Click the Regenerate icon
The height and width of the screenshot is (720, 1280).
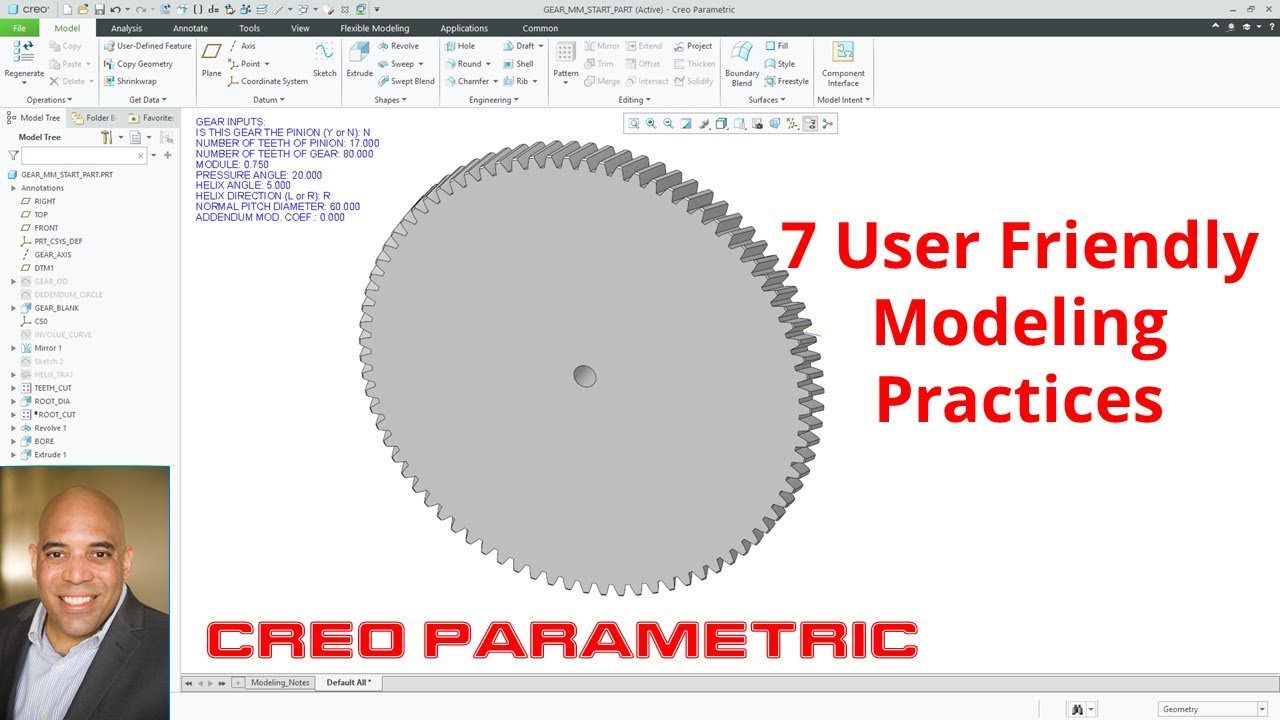pos(24,53)
